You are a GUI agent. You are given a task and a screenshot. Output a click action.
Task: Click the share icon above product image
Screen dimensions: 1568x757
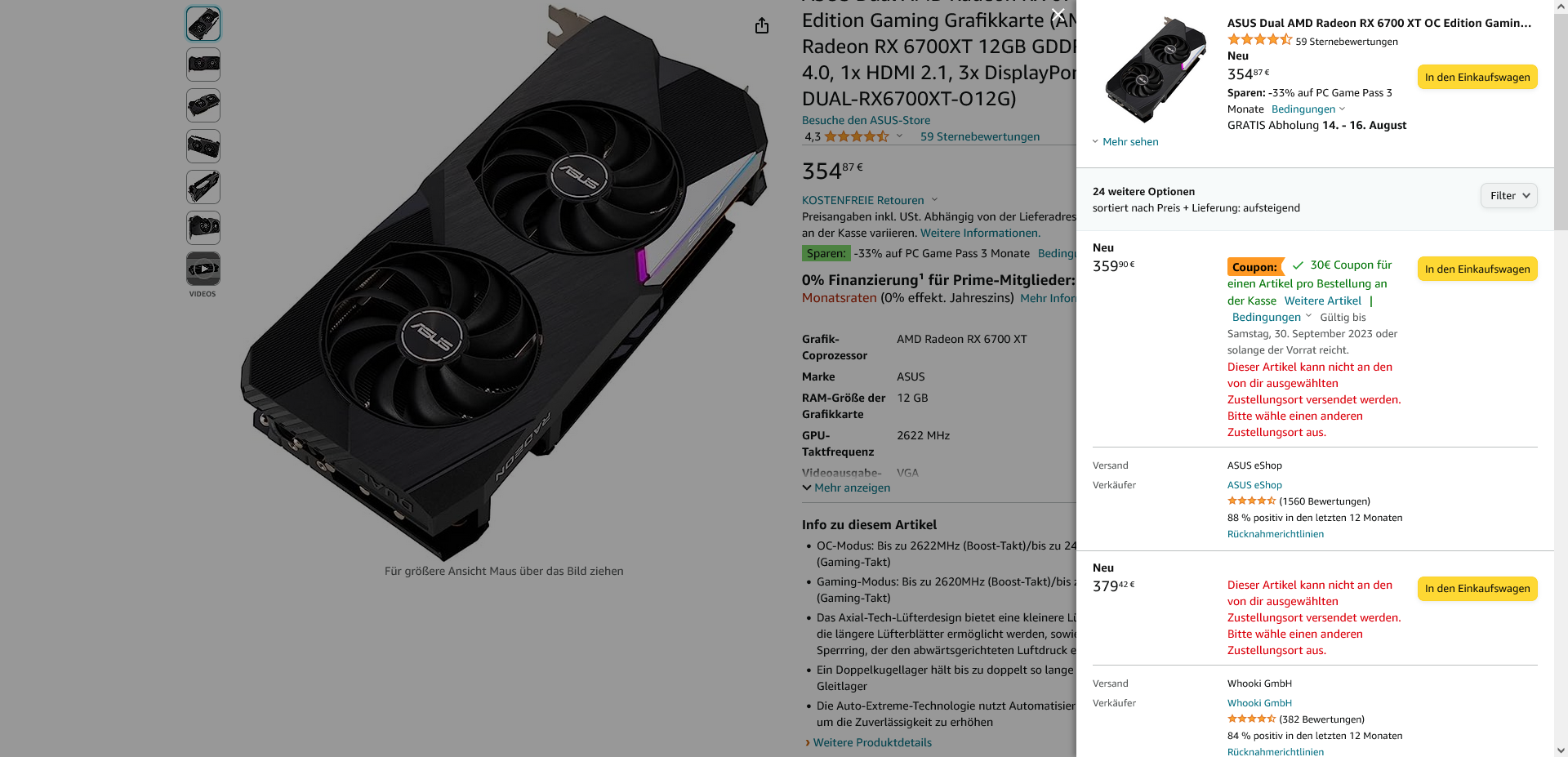tap(762, 26)
